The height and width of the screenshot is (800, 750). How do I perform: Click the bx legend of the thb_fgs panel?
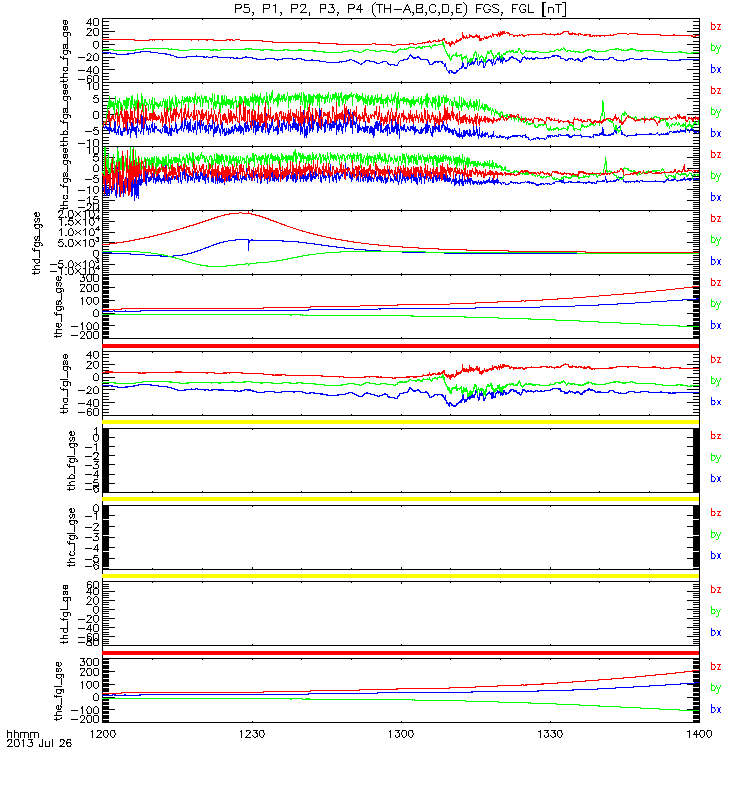(716, 134)
